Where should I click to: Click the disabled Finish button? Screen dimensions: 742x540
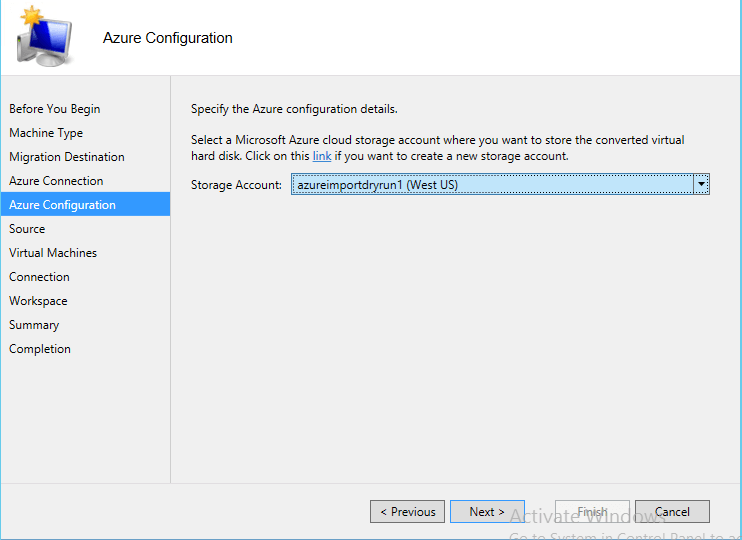[592, 512]
